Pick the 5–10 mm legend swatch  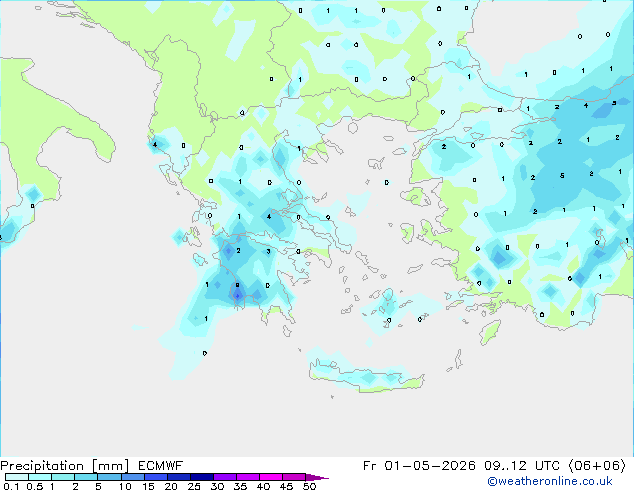point(109,477)
